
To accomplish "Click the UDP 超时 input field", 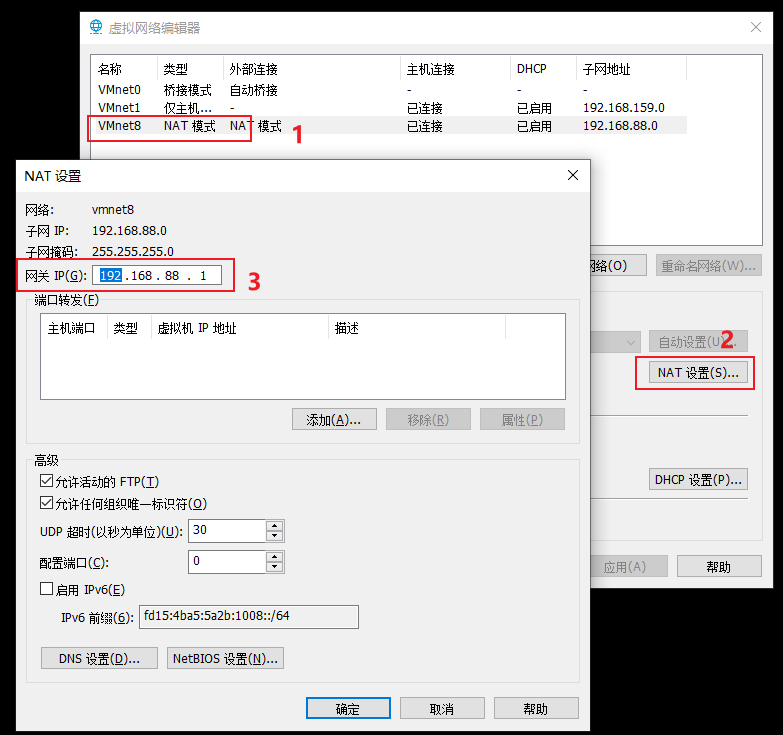I will [x=227, y=531].
